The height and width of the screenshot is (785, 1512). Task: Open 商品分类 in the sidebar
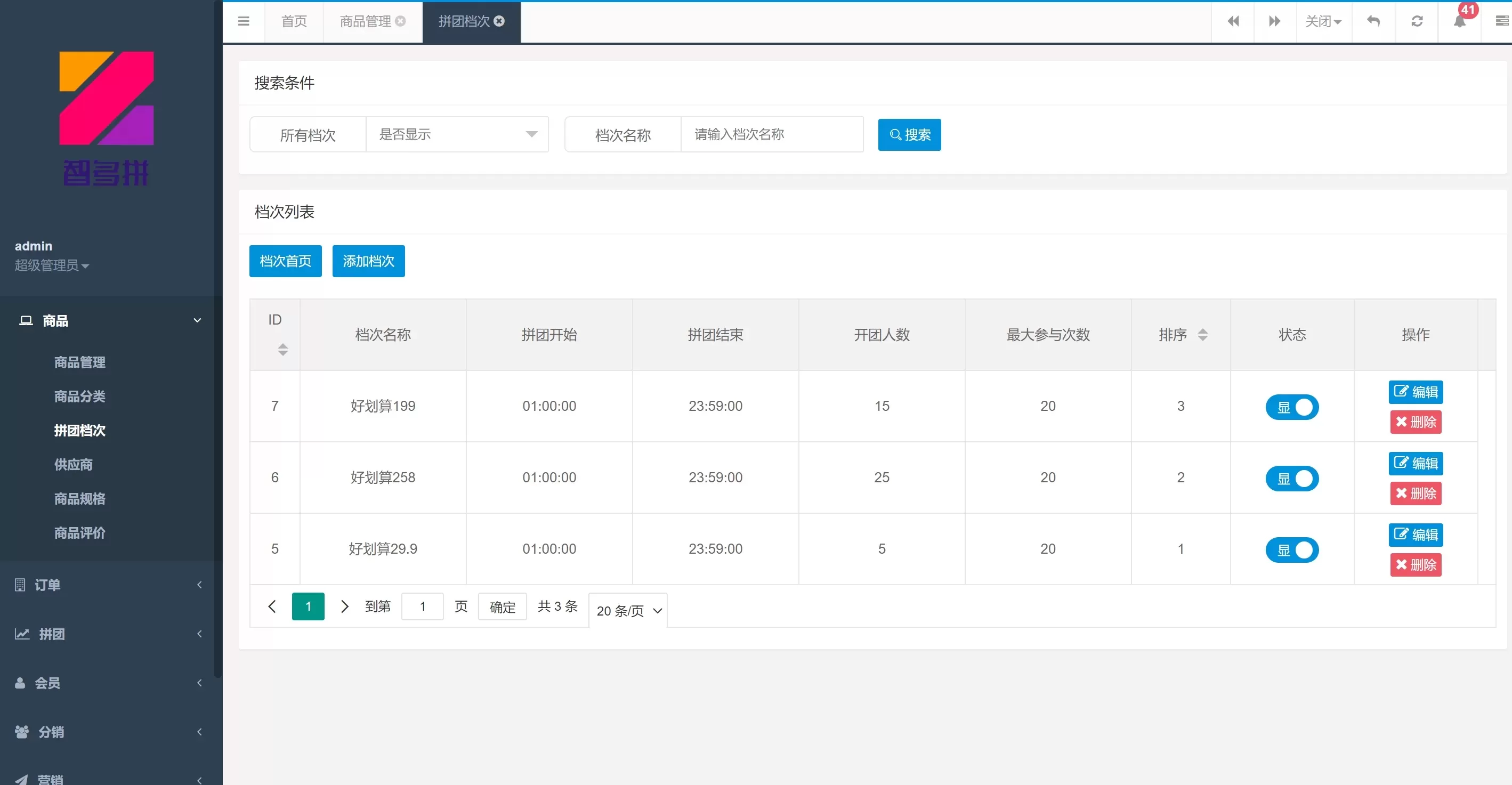80,396
